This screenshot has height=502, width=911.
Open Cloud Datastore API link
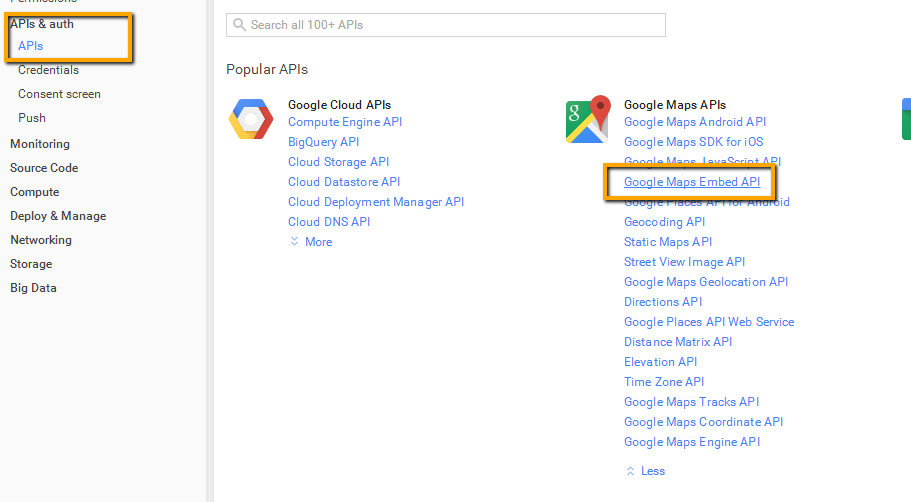point(344,182)
